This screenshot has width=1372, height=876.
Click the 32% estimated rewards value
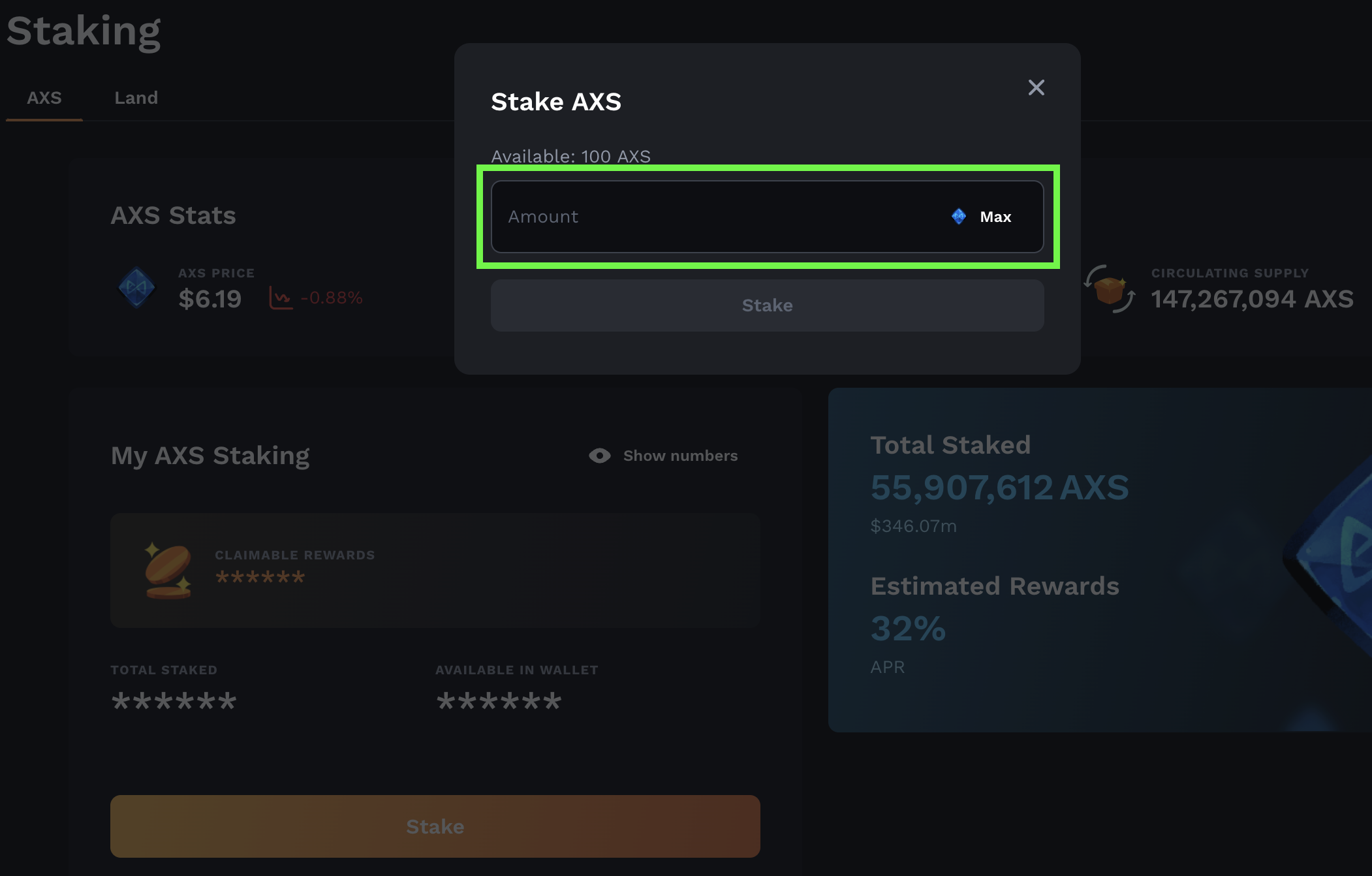point(908,629)
